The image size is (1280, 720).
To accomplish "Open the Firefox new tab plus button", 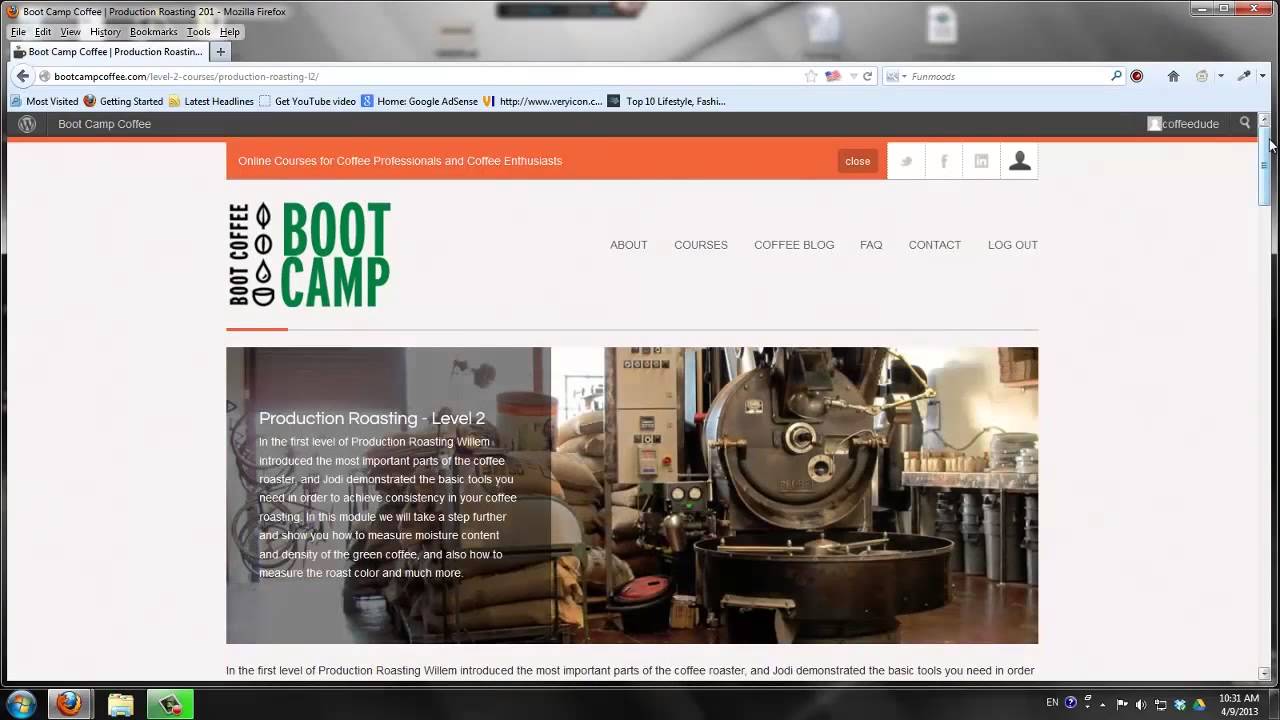I will point(221,52).
